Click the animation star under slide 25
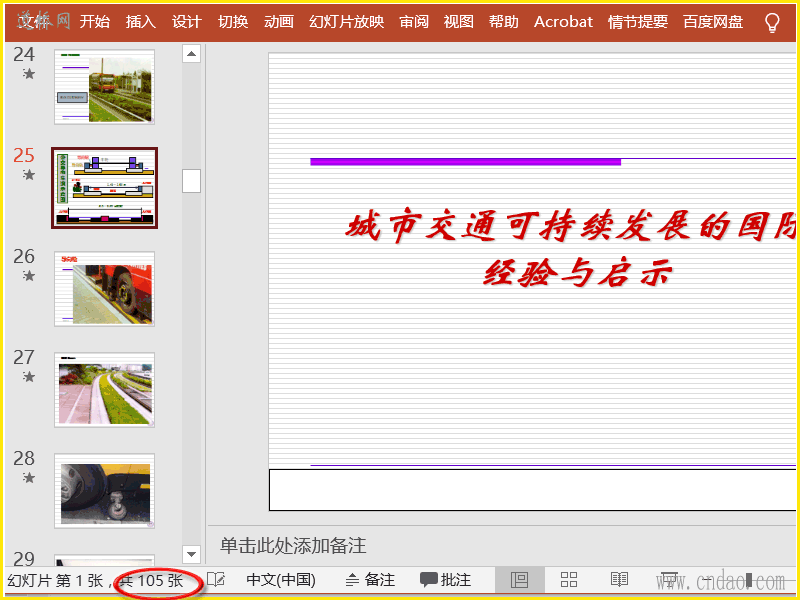The image size is (800, 600). click(29, 175)
